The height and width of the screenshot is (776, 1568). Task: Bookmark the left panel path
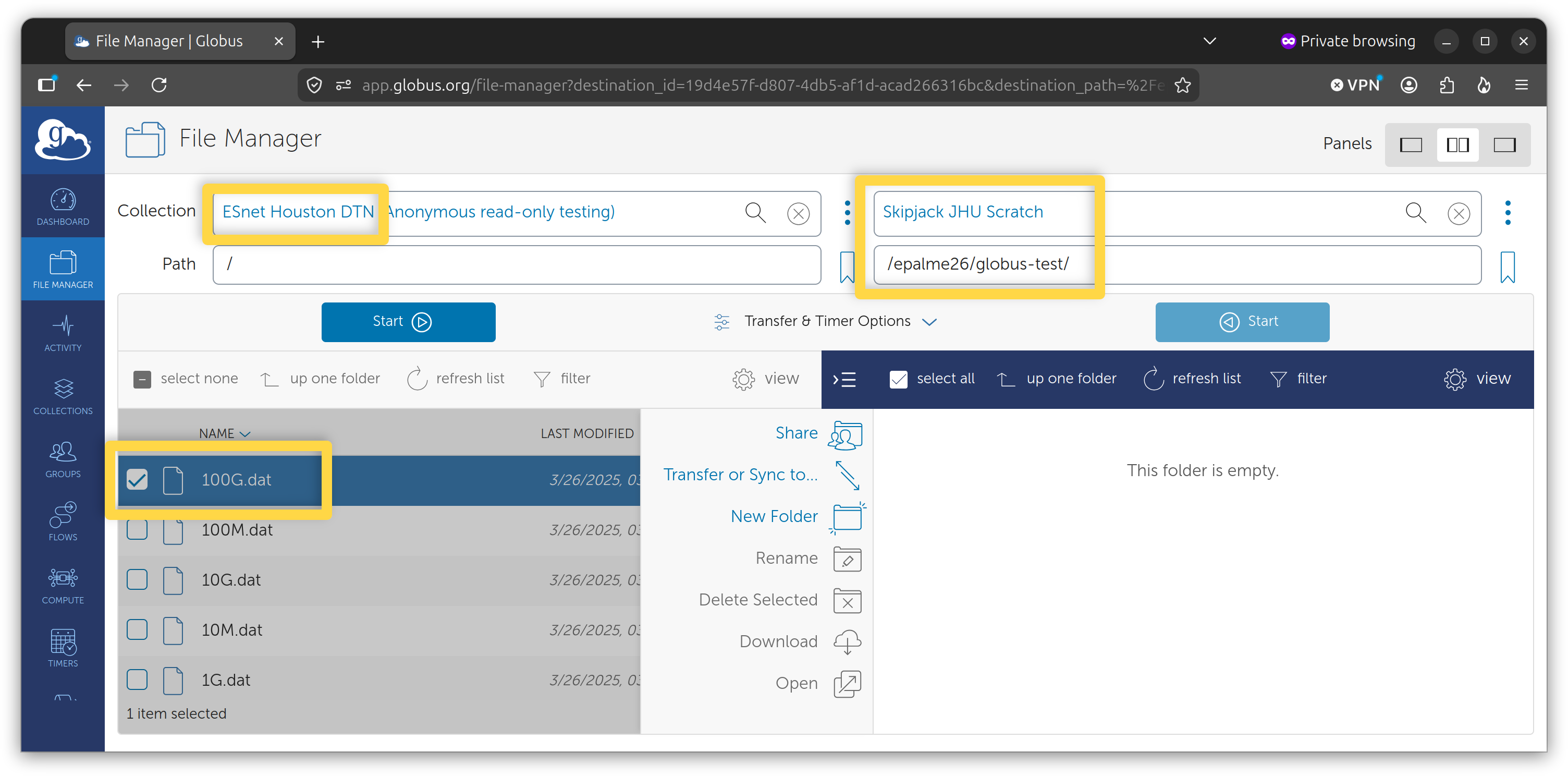(x=847, y=267)
